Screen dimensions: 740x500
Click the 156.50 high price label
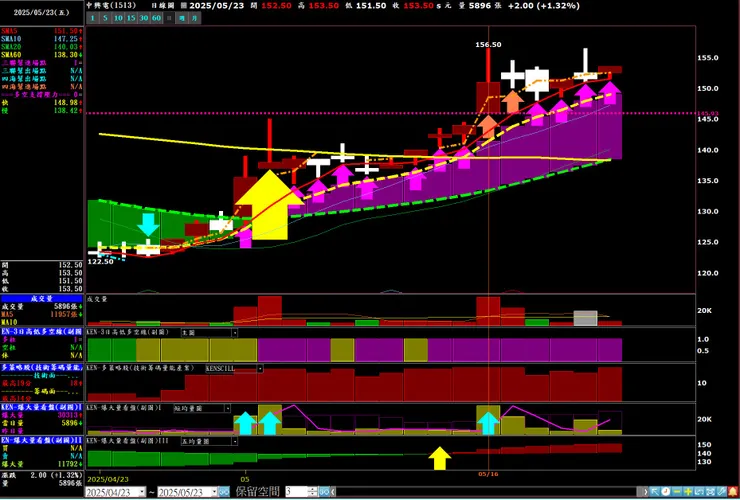(488, 44)
